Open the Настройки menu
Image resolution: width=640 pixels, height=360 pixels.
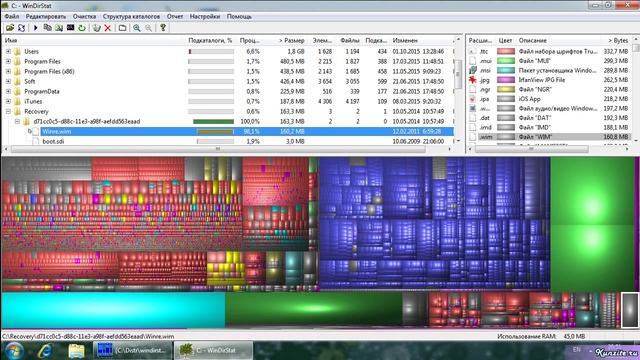(205, 16)
